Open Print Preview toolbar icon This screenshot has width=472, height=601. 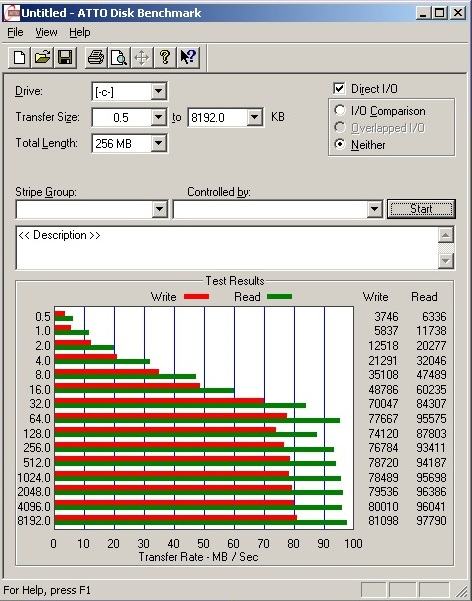click(119, 58)
